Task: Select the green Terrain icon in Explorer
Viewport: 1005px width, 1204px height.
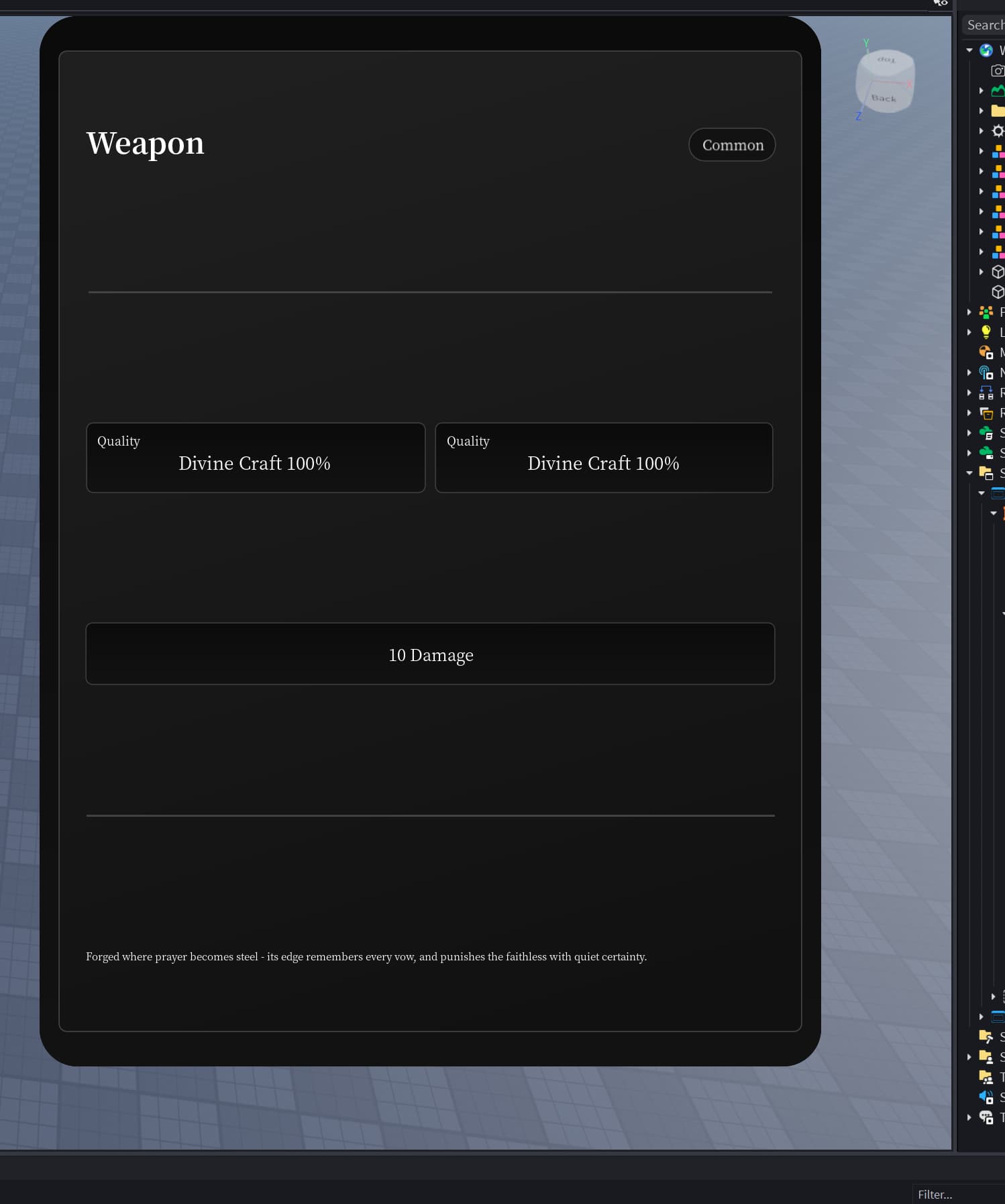Action: tap(998, 91)
